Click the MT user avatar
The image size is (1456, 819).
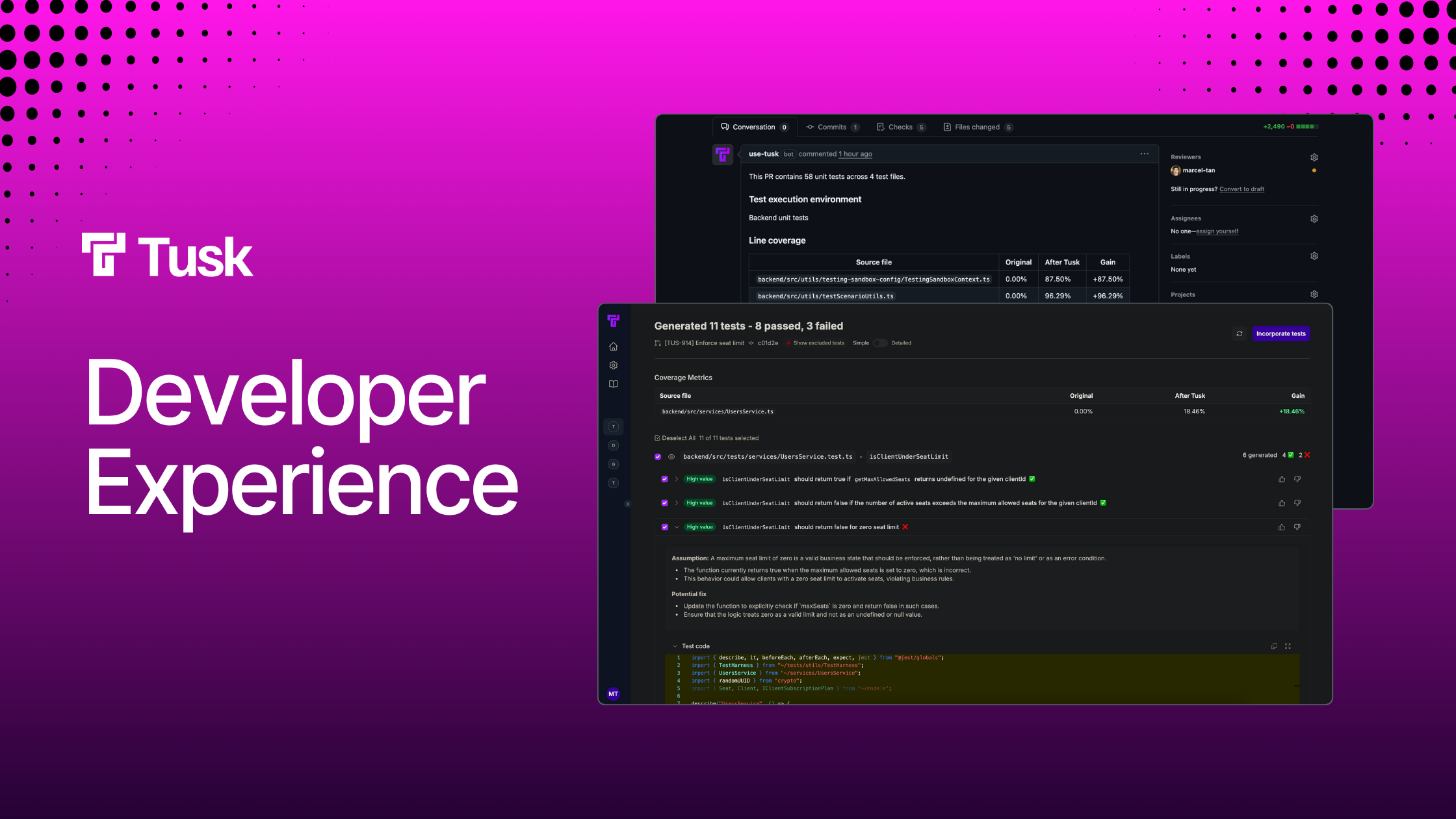click(613, 694)
